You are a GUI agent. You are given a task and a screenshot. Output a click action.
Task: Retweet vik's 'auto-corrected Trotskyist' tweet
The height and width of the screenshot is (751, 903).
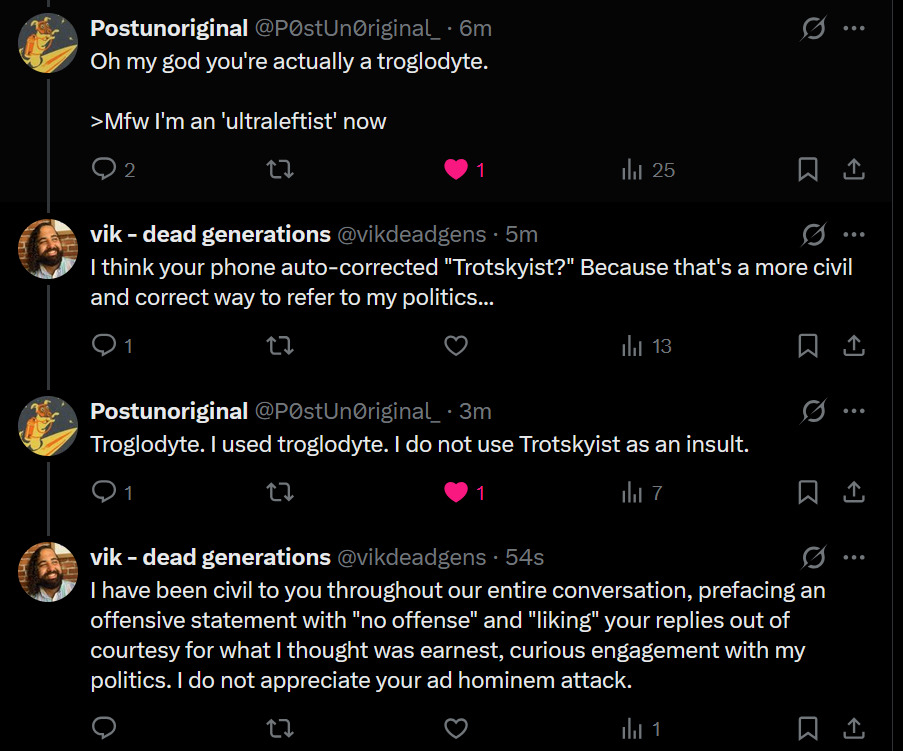click(281, 346)
